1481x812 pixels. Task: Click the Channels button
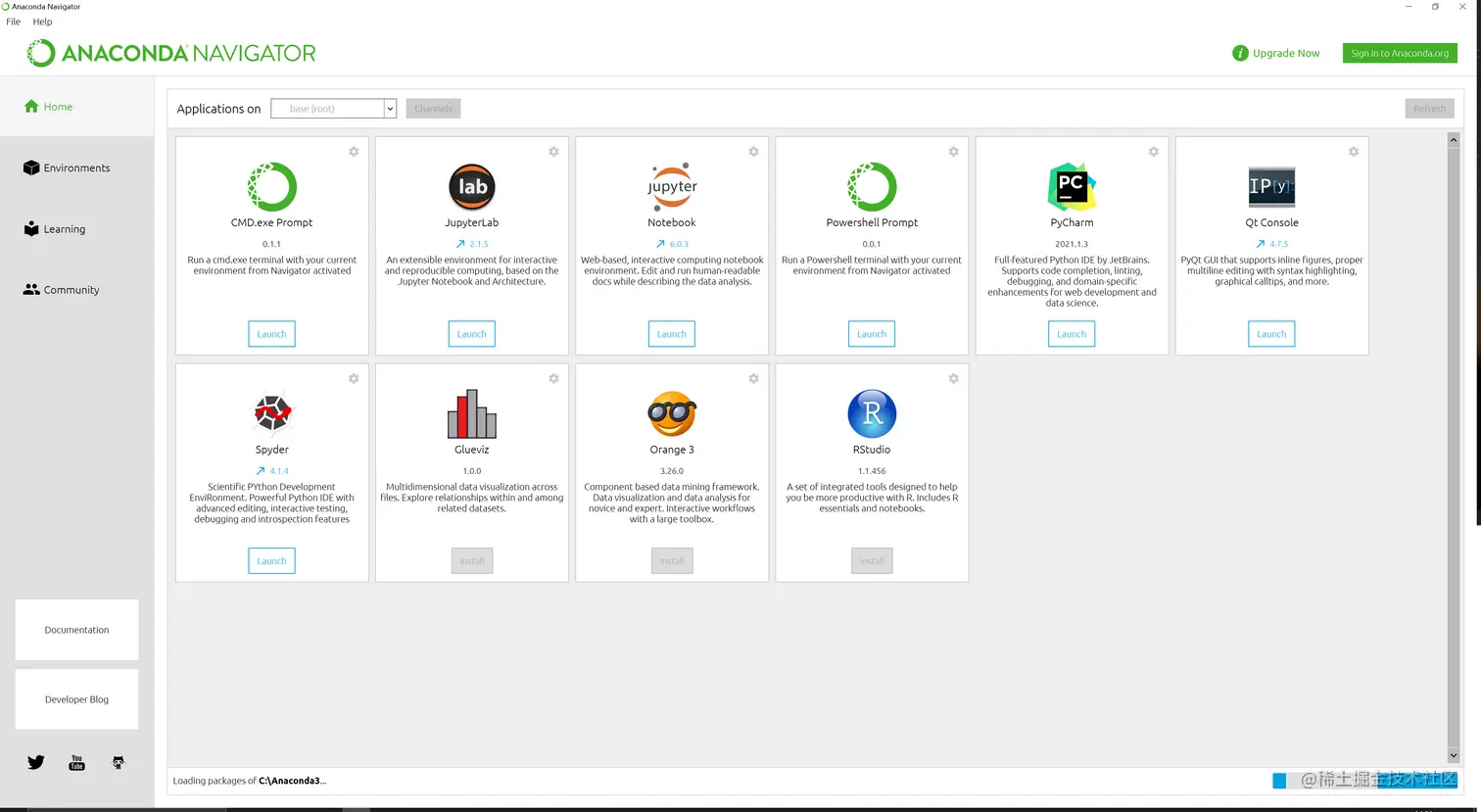(433, 109)
